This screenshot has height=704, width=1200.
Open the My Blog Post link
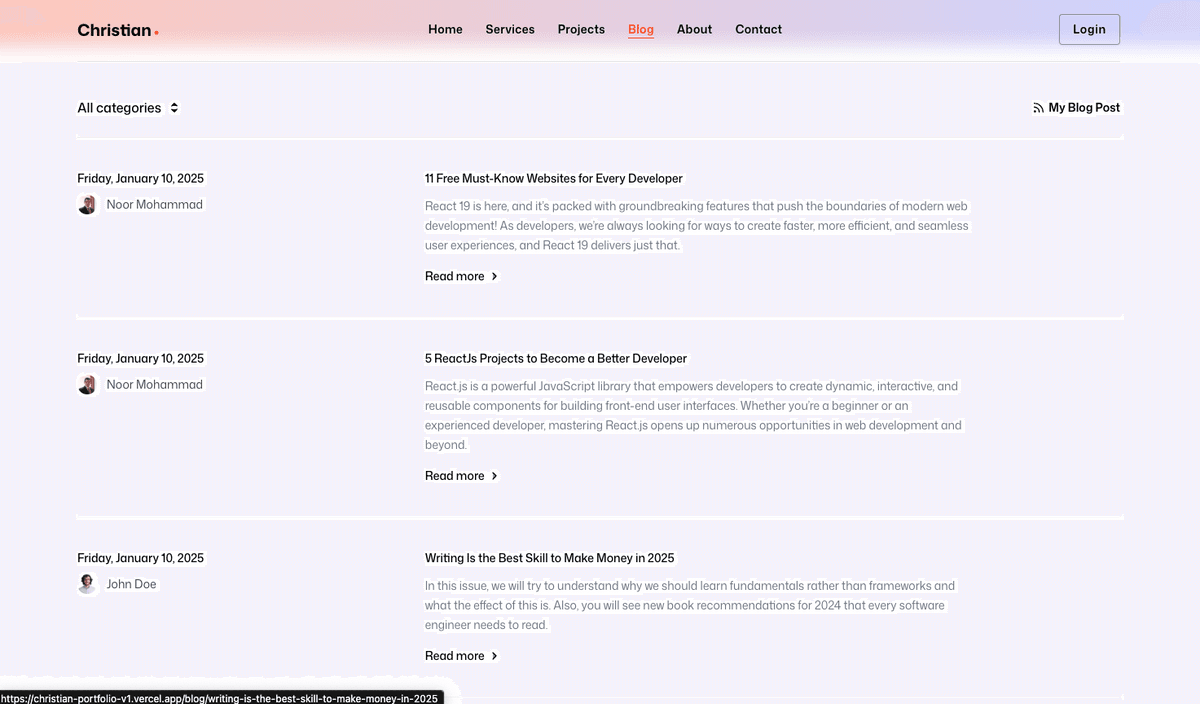1084,108
